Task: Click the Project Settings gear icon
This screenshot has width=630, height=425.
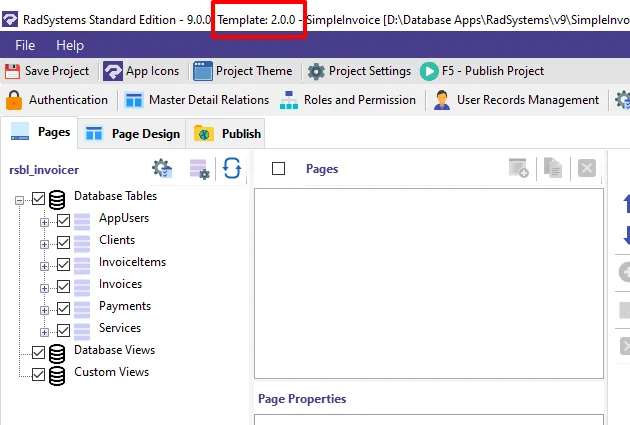Action: 316,72
